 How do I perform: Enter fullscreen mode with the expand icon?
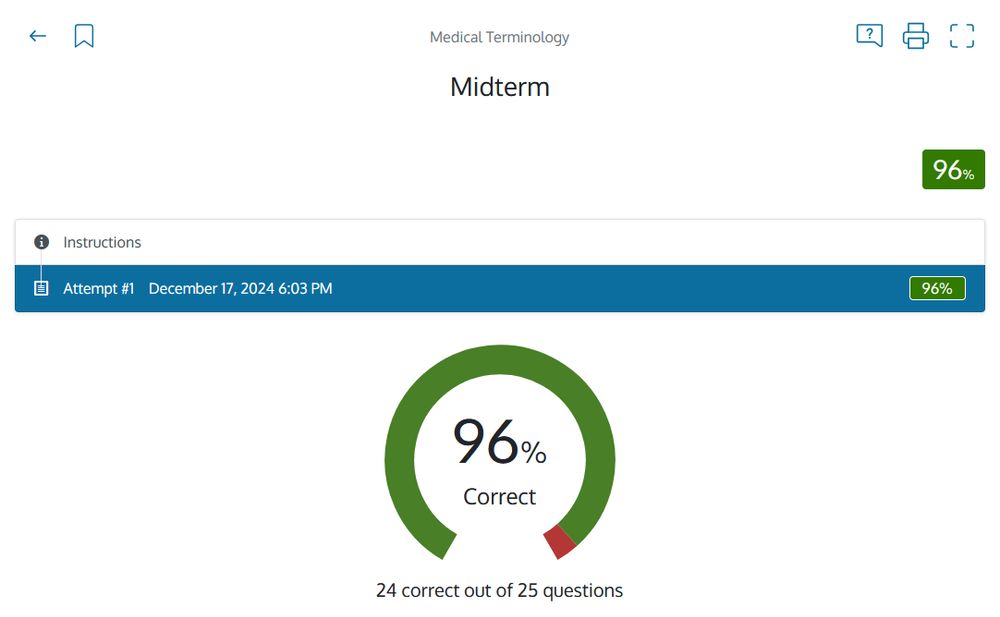[961, 35]
